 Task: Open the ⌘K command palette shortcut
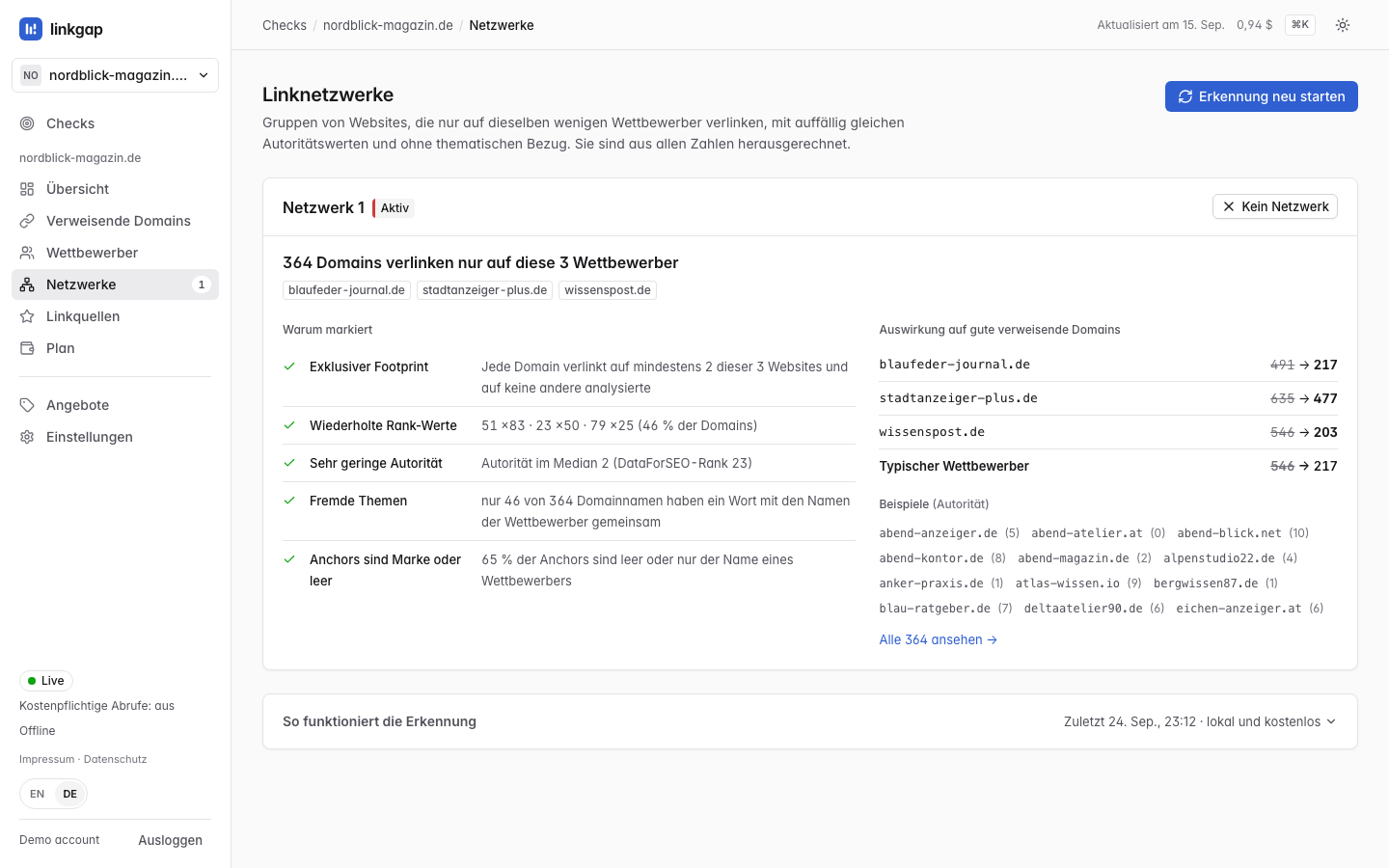tap(1300, 25)
